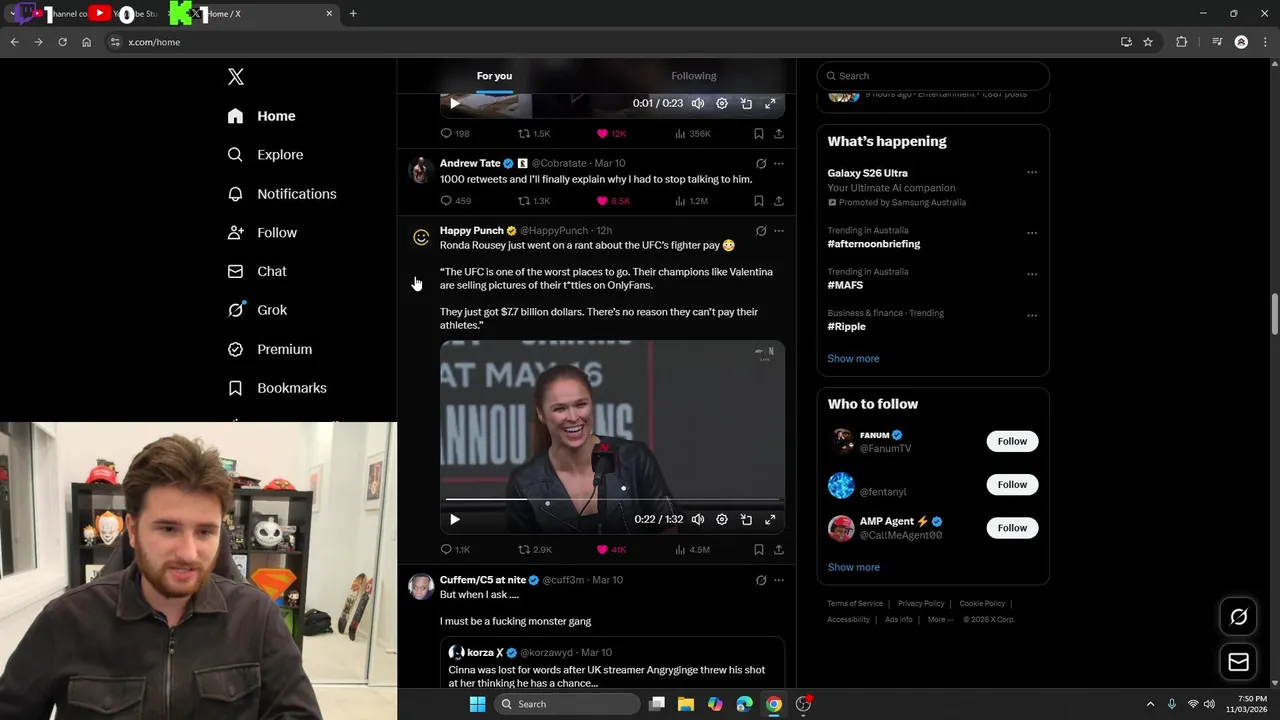Image resolution: width=1280 pixels, height=720 pixels.
Task: Open Follow in the sidebar
Action: [x=262, y=233]
